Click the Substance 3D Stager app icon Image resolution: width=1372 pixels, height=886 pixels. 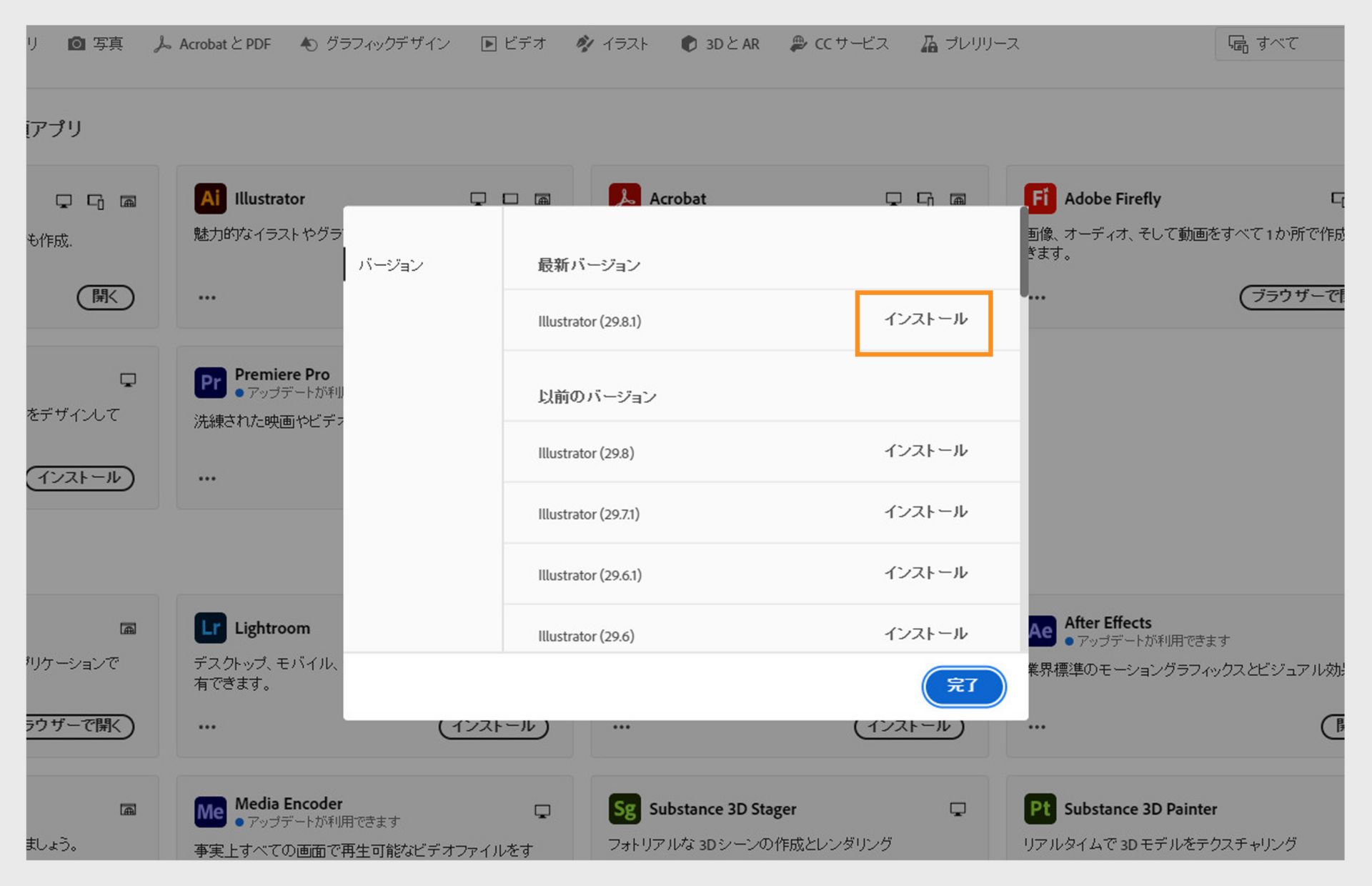623,810
